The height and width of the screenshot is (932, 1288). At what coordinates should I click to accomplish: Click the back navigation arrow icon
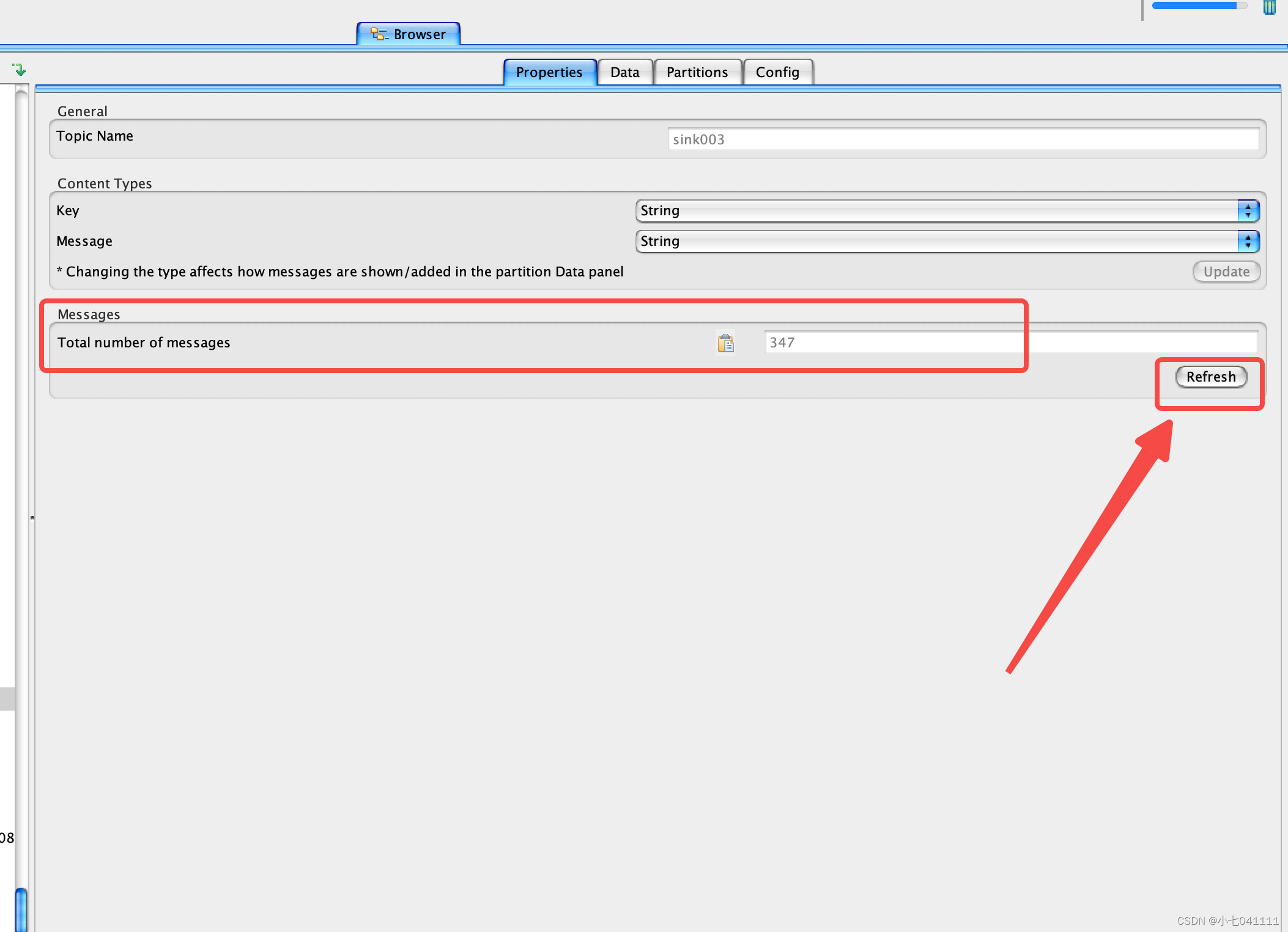tap(19, 70)
